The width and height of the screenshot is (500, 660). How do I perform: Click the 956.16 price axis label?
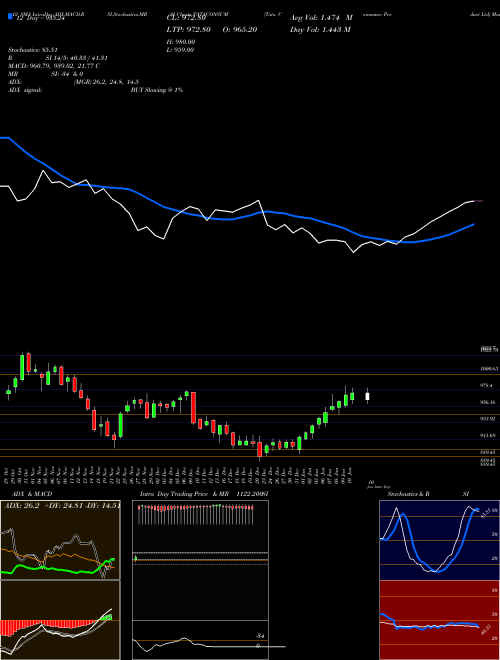(488, 402)
